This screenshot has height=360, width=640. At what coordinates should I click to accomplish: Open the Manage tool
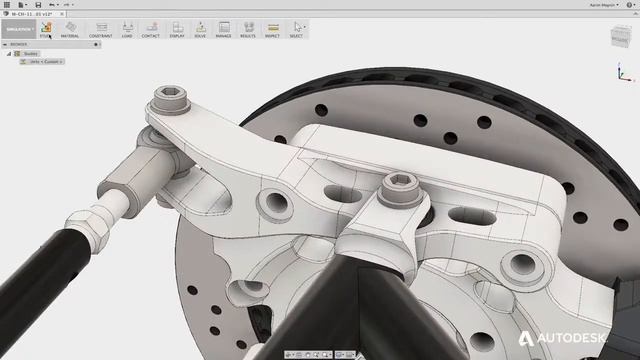[224, 29]
